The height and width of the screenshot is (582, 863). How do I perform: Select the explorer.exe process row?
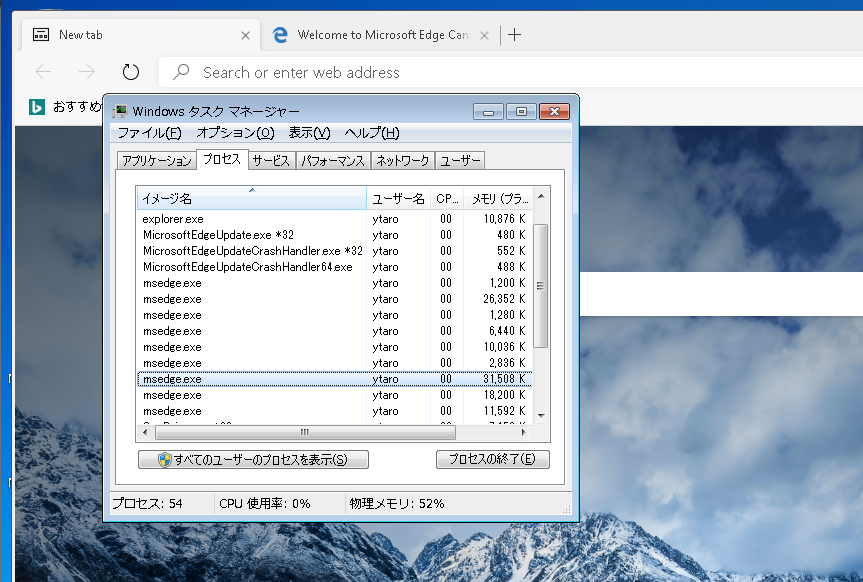pos(334,219)
